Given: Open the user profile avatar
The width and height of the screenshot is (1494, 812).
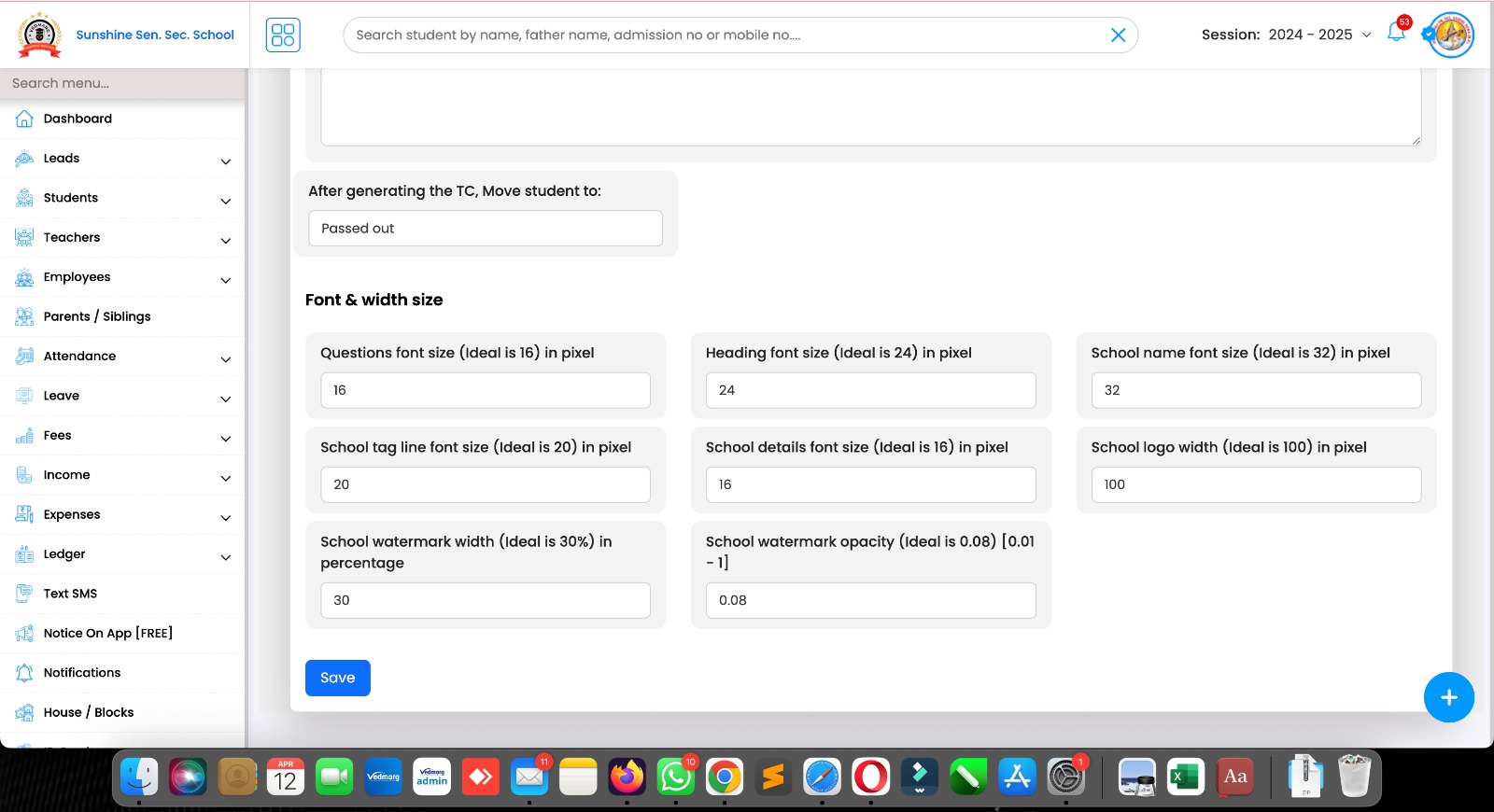Looking at the screenshot, I should click(x=1451, y=35).
